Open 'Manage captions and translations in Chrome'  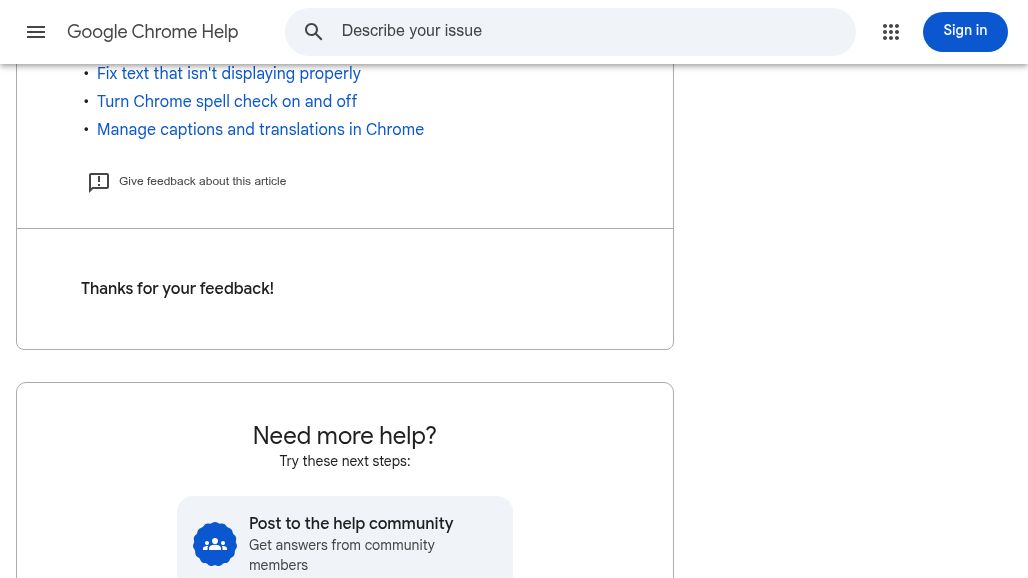260,130
